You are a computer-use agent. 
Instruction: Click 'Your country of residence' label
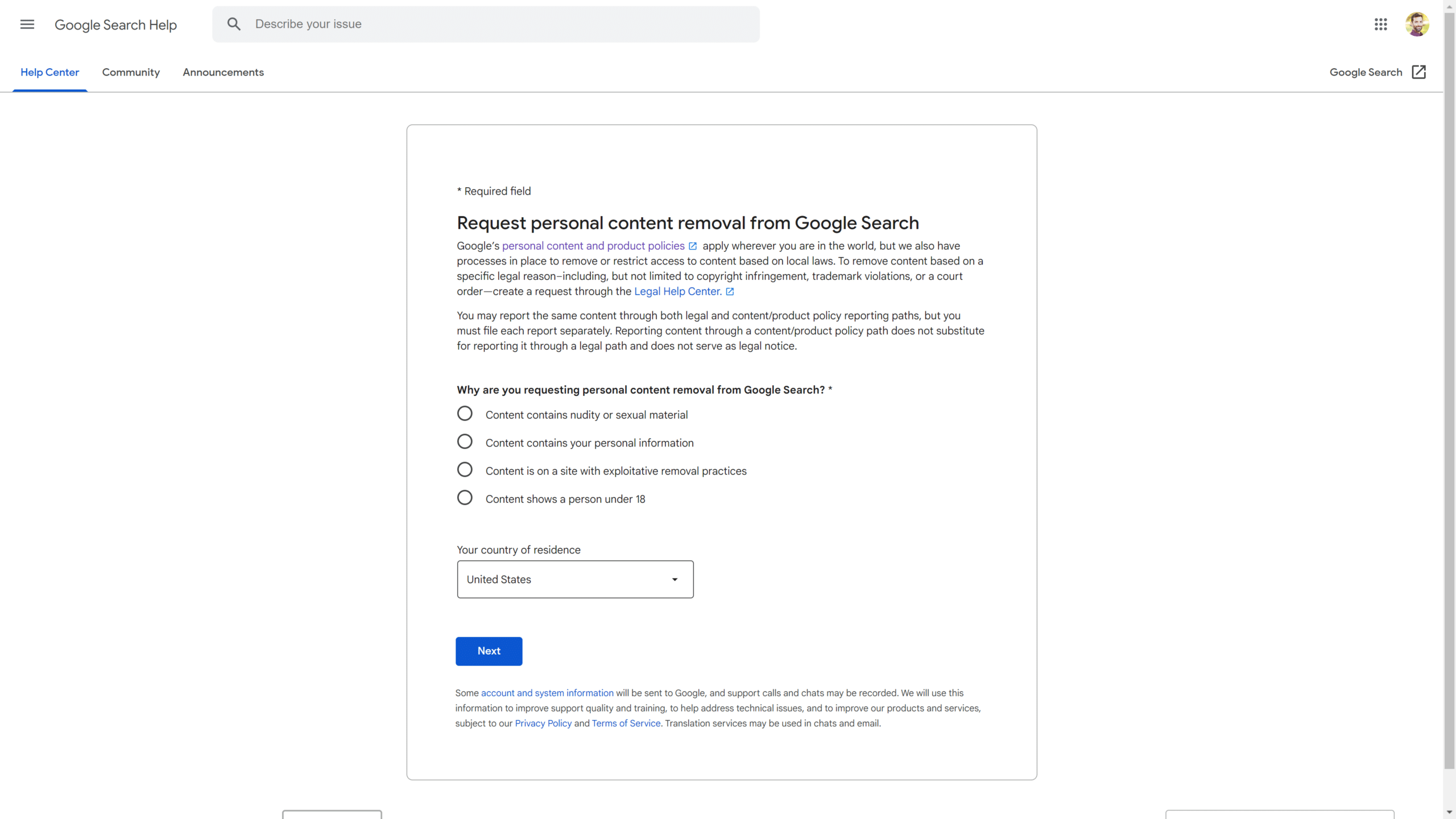pos(519,550)
